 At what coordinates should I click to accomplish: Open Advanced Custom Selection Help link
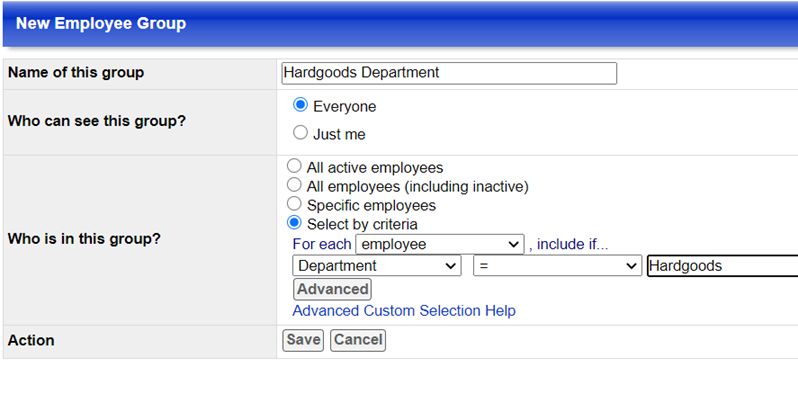pyautogui.click(x=404, y=311)
